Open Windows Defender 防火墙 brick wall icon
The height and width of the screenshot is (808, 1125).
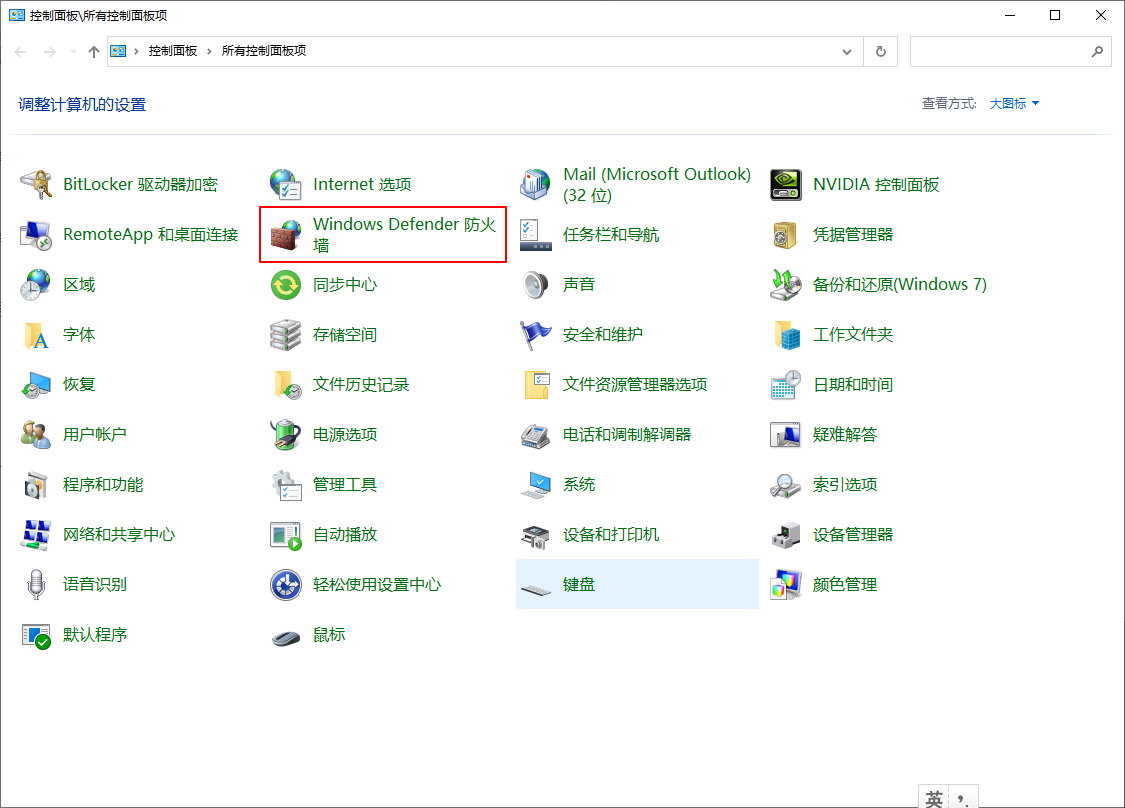pyautogui.click(x=286, y=235)
